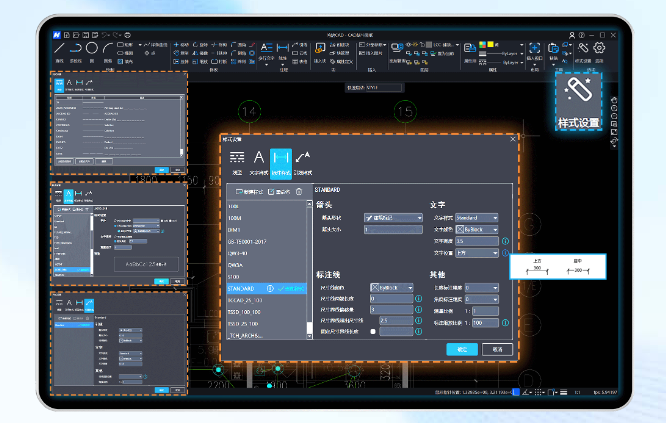Choose the Polyline tool in ribbon
Image resolution: width=666 pixels, height=423 pixels.
point(75,47)
